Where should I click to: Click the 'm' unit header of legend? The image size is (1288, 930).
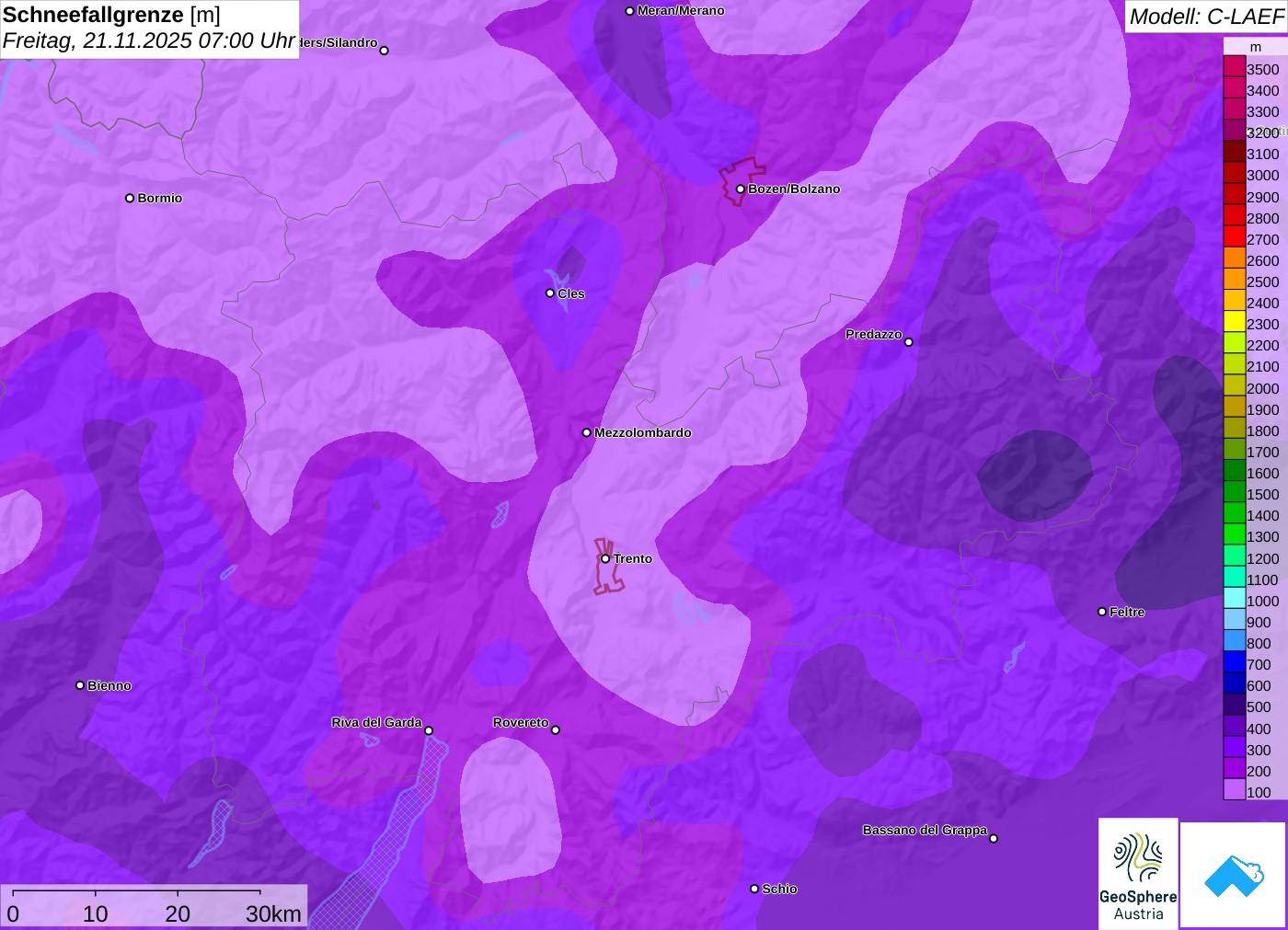click(1255, 47)
